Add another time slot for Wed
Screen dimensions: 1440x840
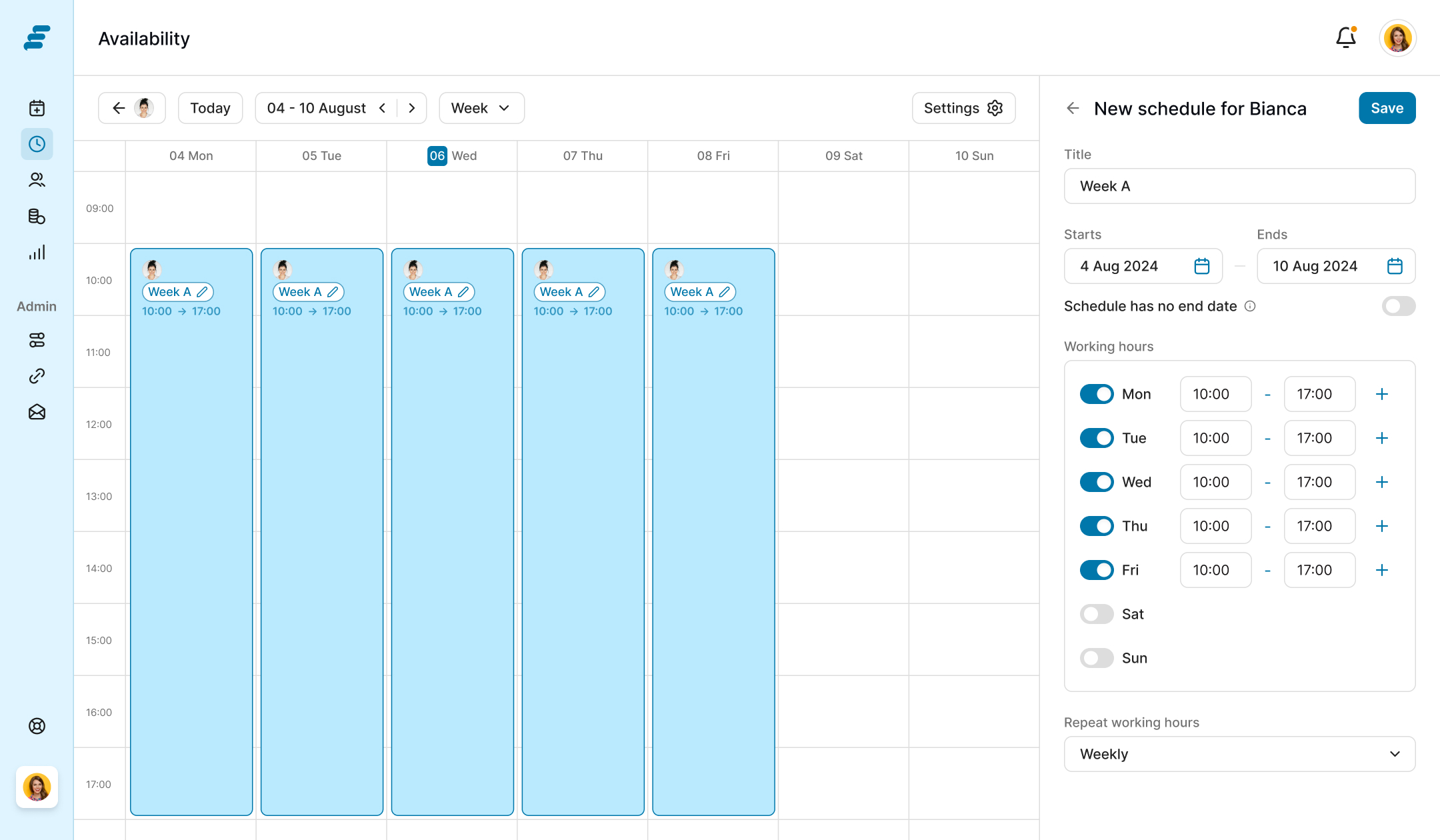point(1382,482)
